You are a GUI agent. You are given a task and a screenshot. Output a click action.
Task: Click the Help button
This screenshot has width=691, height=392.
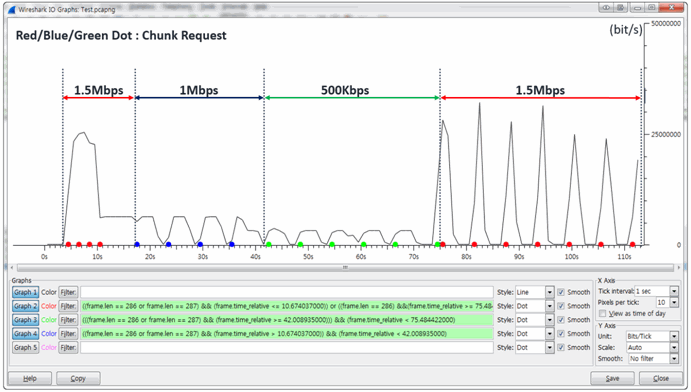pyautogui.click(x=30, y=378)
